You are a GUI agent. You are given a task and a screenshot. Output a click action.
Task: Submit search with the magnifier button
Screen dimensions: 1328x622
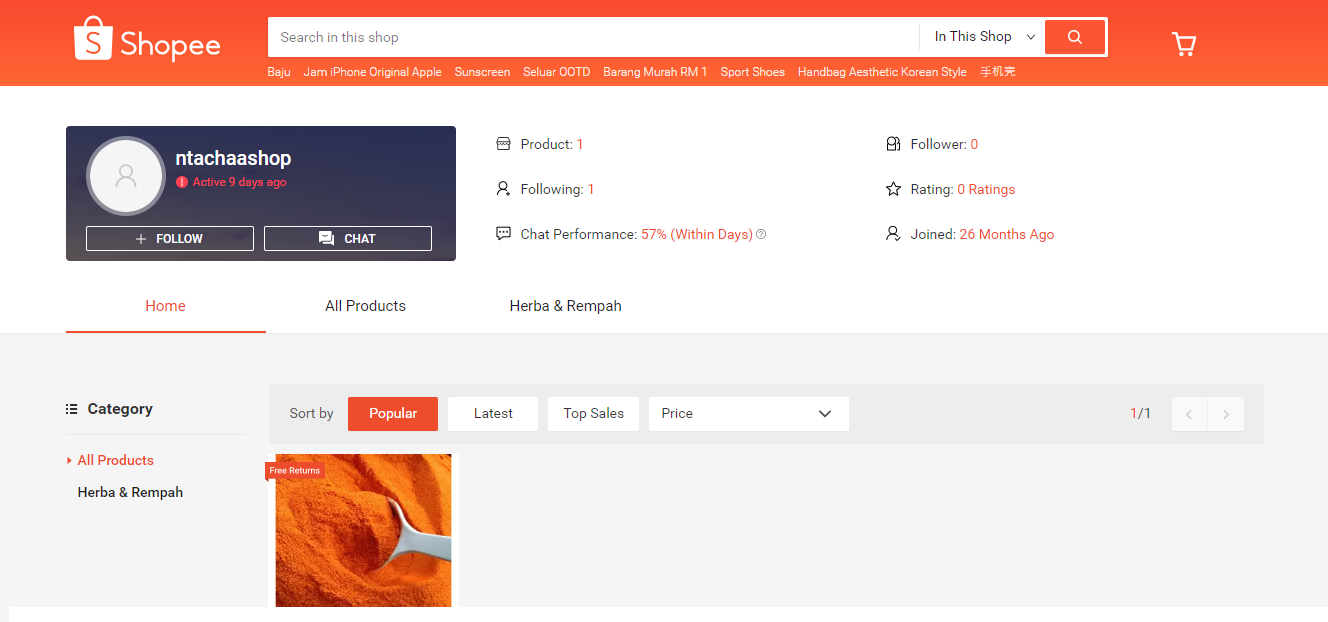(x=1075, y=37)
